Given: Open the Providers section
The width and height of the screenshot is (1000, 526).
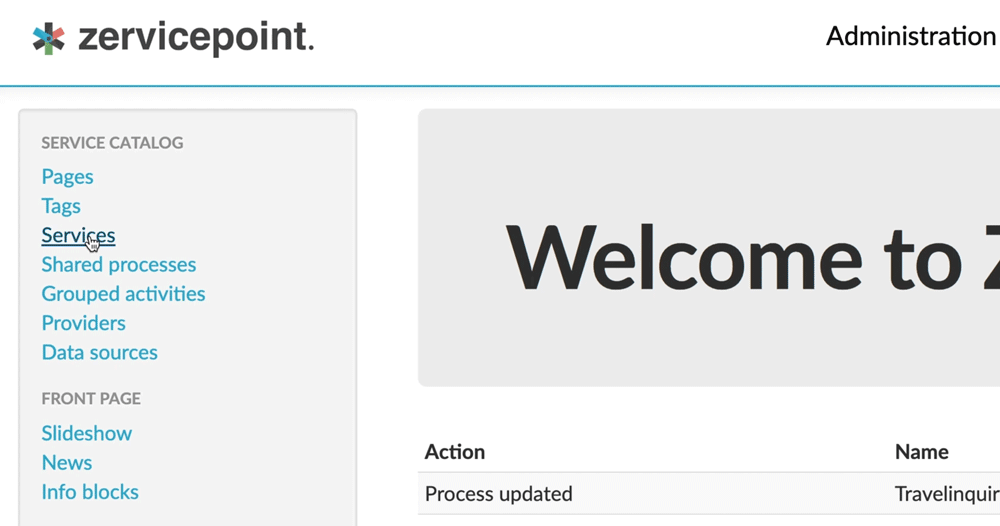Looking at the screenshot, I should (83, 323).
